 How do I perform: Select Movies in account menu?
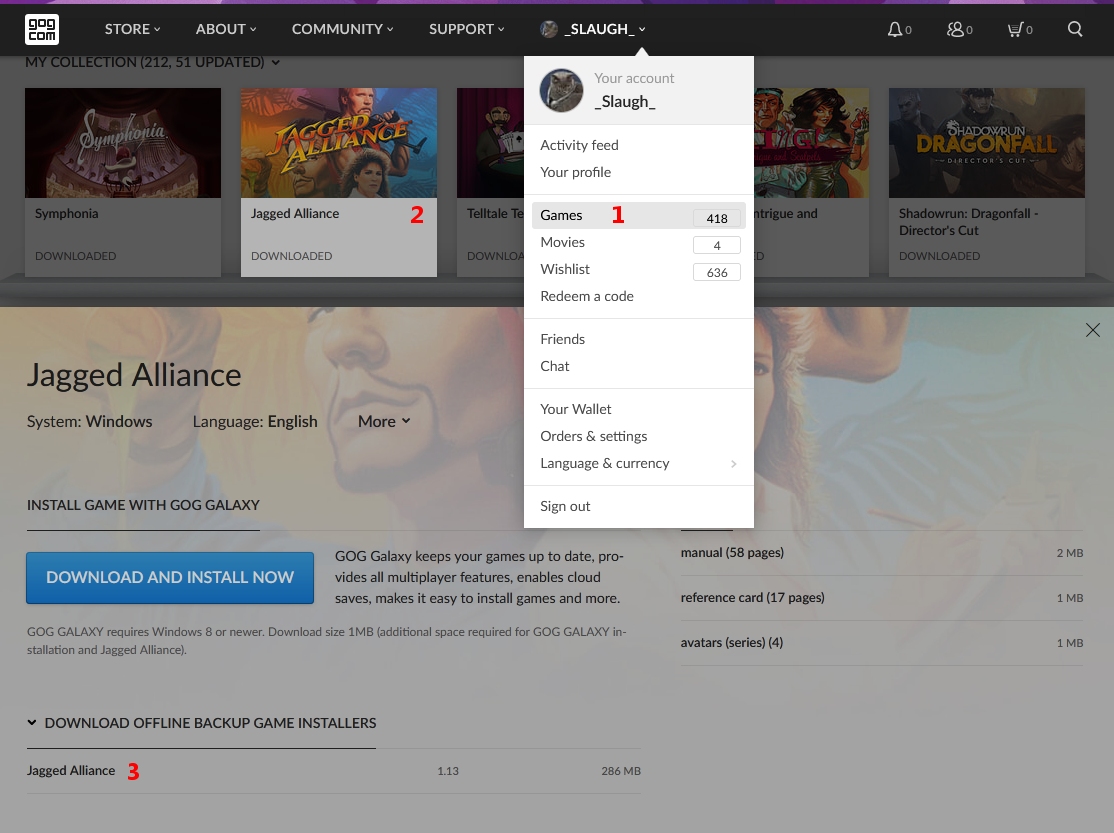[x=639, y=242]
